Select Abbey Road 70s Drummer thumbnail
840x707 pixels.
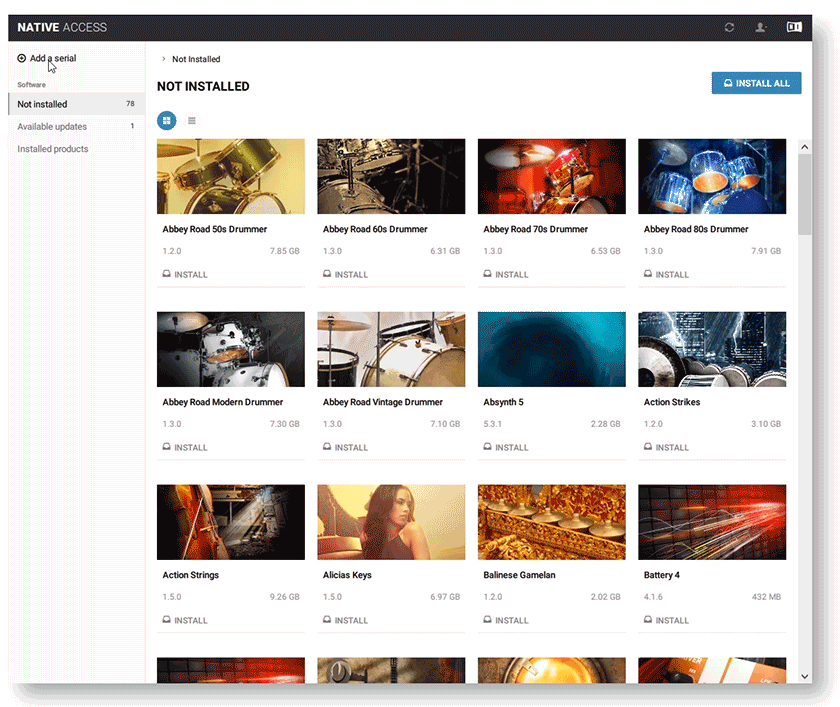click(552, 176)
